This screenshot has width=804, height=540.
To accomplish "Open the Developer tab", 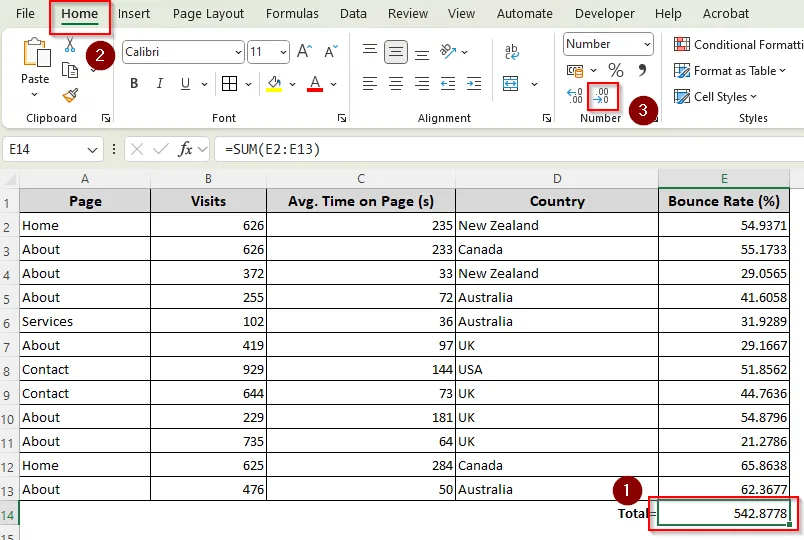I will click(605, 13).
